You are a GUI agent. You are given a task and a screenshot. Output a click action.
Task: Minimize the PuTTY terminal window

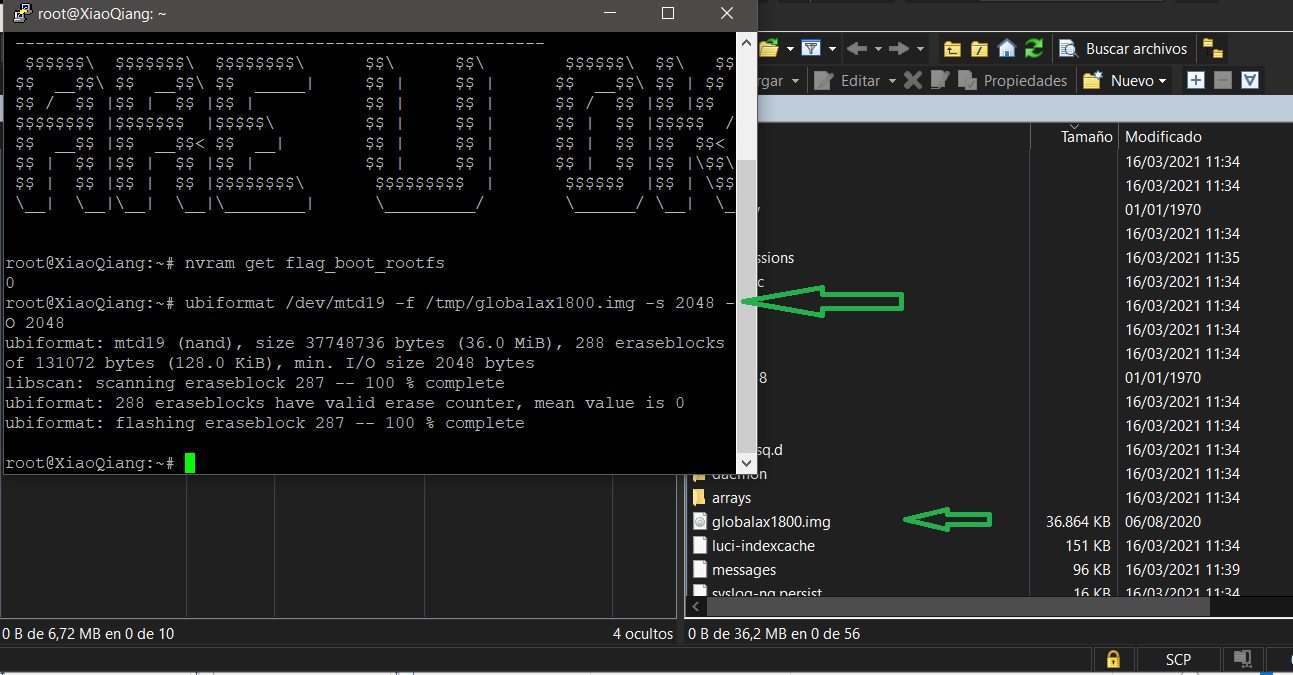pyautogui.click(x=610, y=13)
